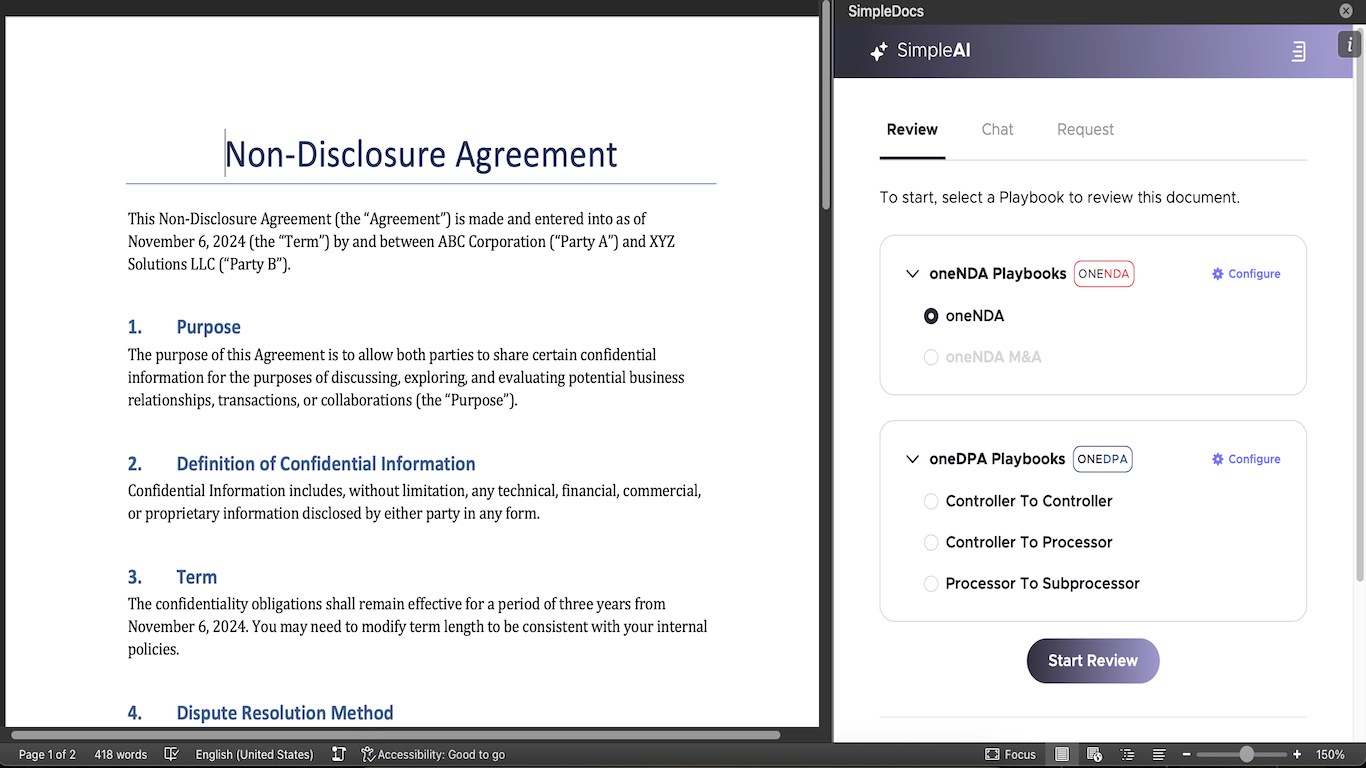Image resolution: width=1366 pixels, height=768 pixels.
Task: Click the oneNDA Playbooks section title
Action: tap(998, 274)
